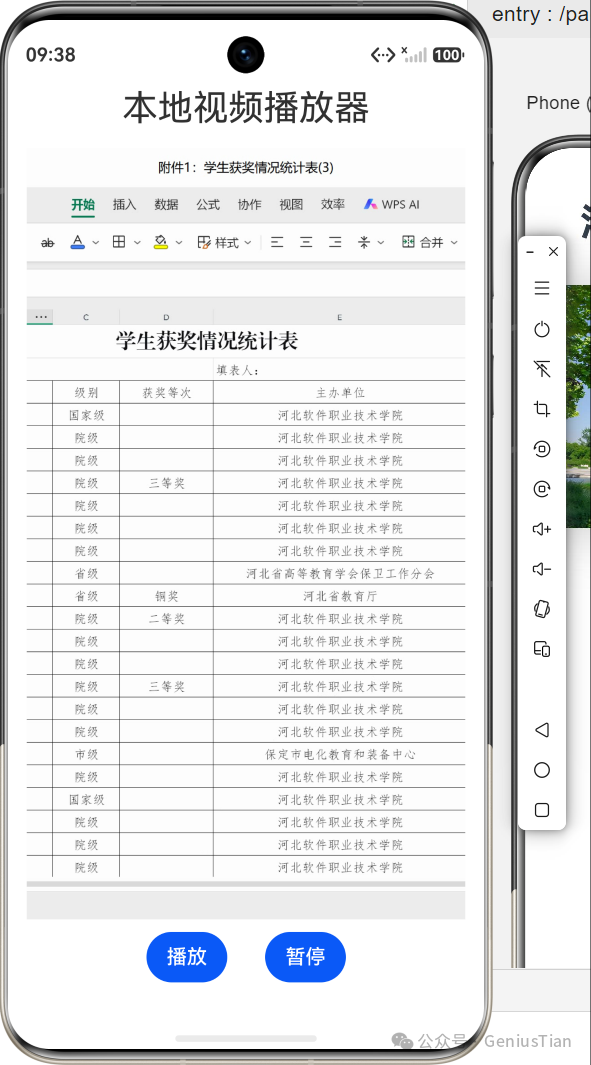Click the vertical alignment icon
The image size is (591, 1065).
click(x=364, y=242)
